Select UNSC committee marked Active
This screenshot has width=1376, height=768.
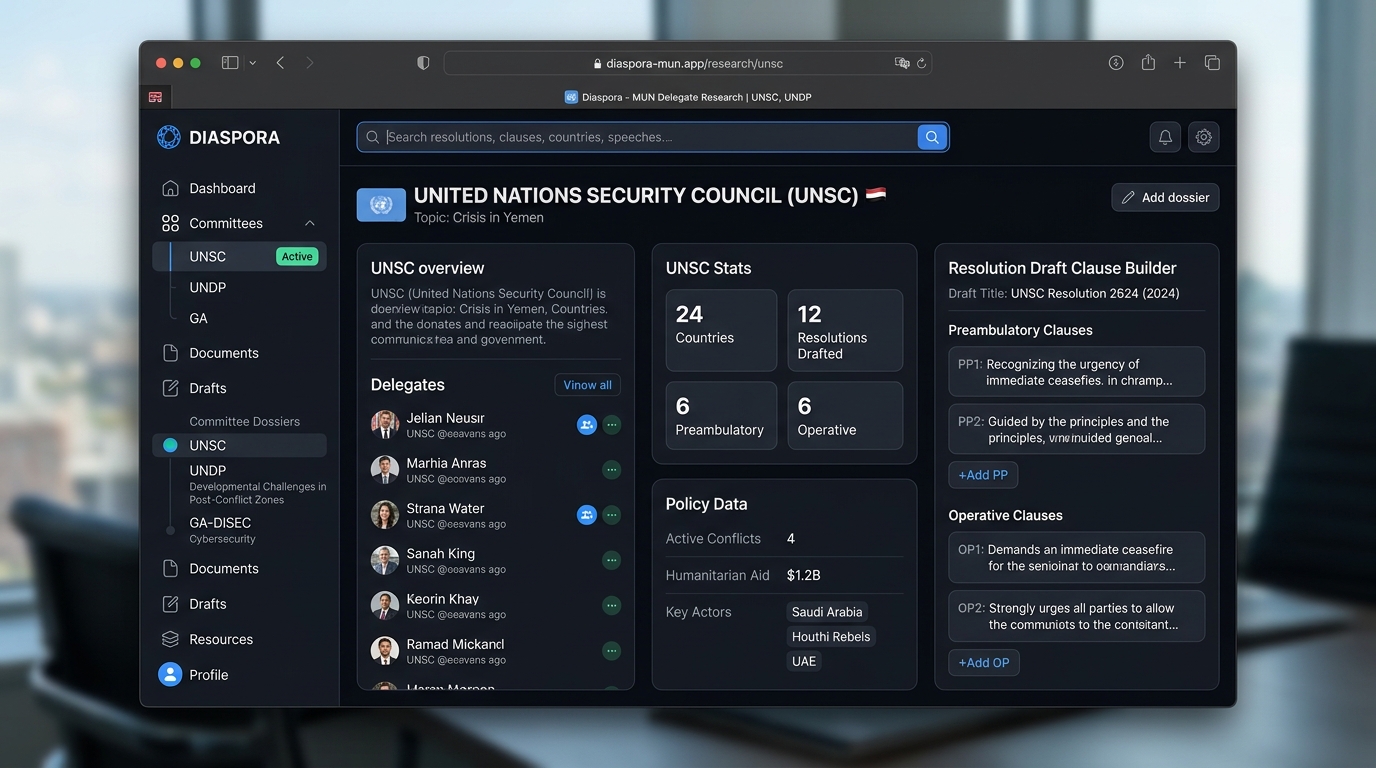(239, 256)
